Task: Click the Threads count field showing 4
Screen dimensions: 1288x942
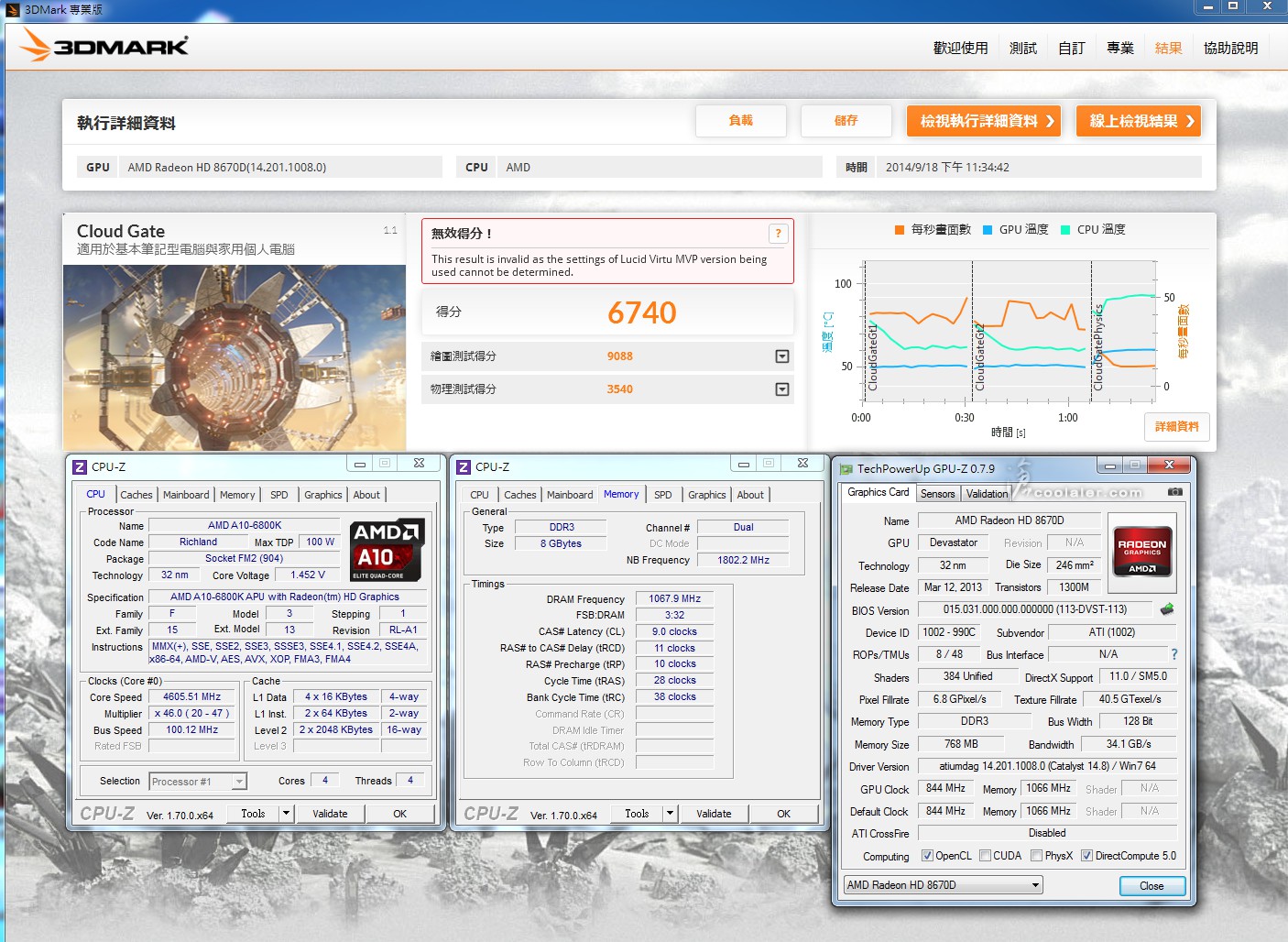Action: (x=409, y=781)
